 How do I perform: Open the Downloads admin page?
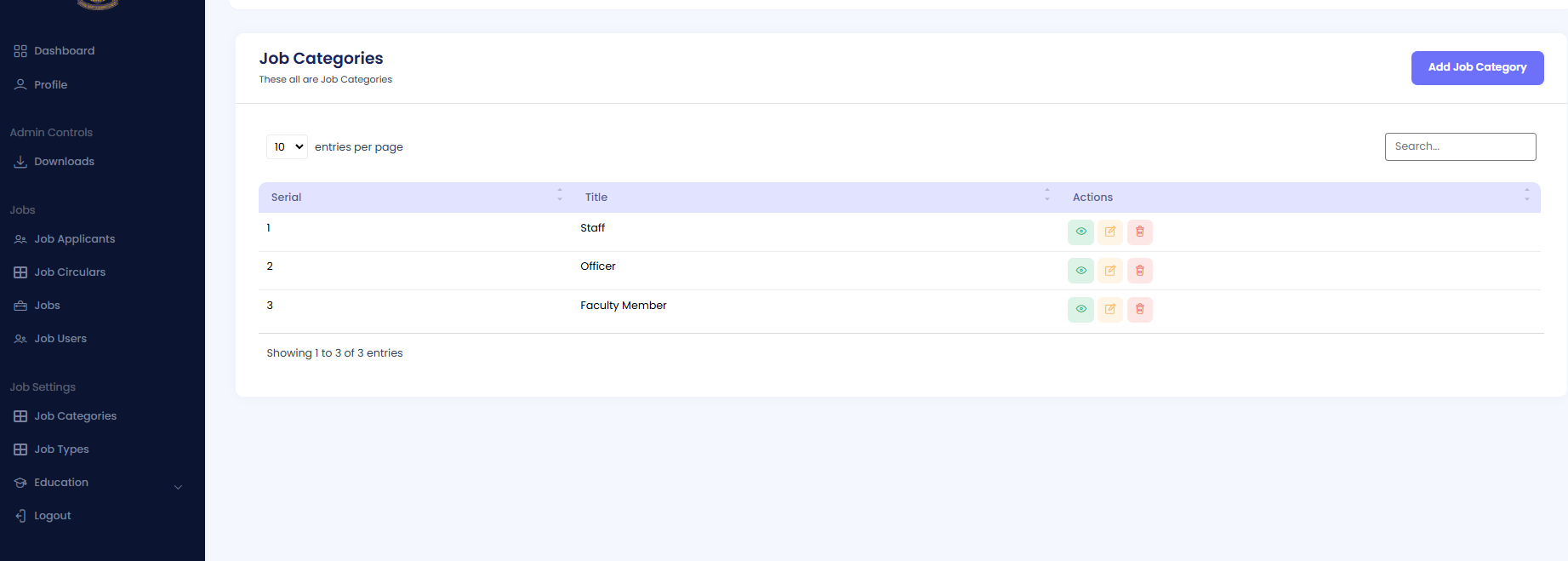click(x=64, y=162)
